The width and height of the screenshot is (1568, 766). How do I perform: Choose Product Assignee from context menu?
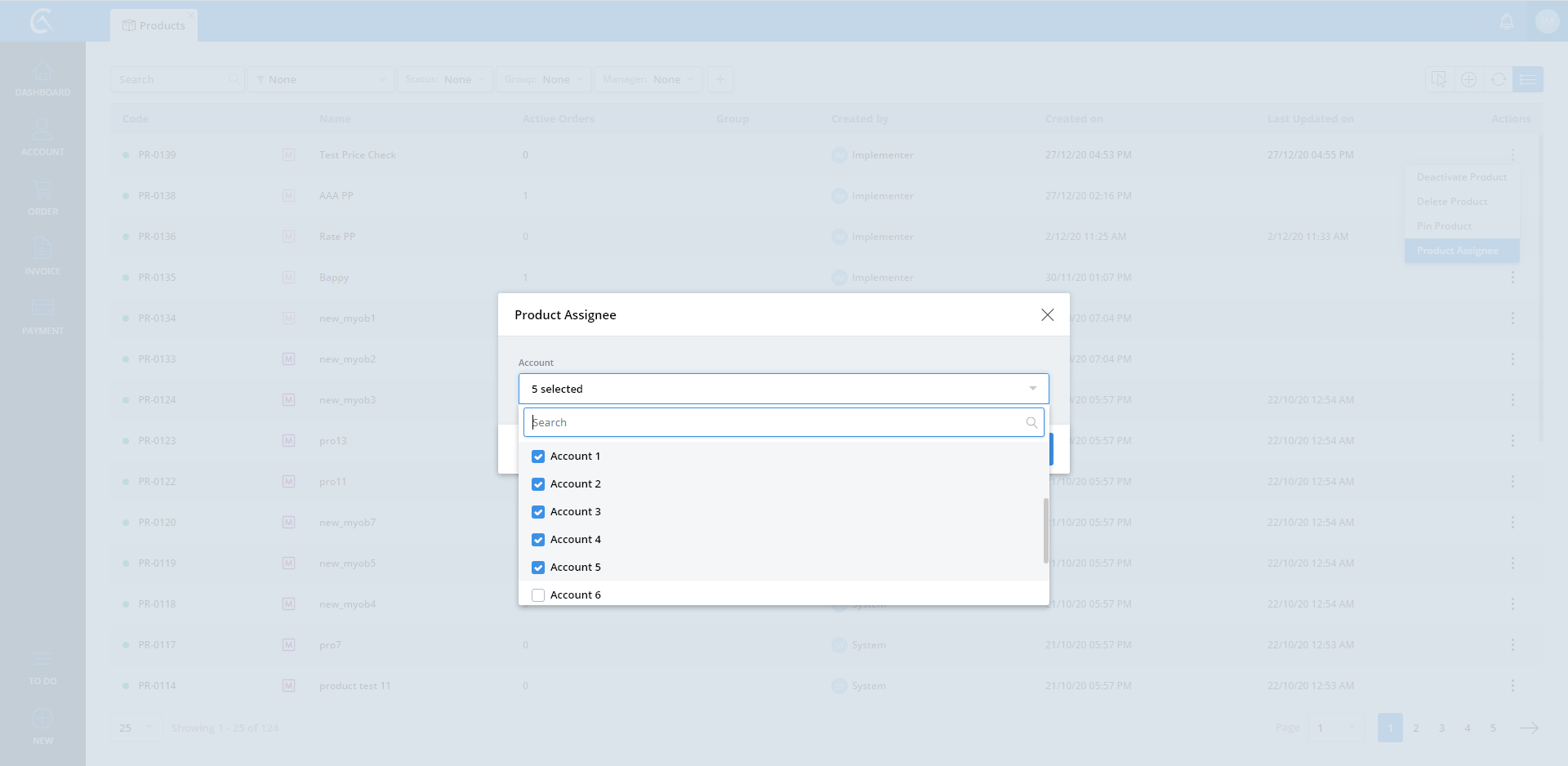coord(1457,251)
